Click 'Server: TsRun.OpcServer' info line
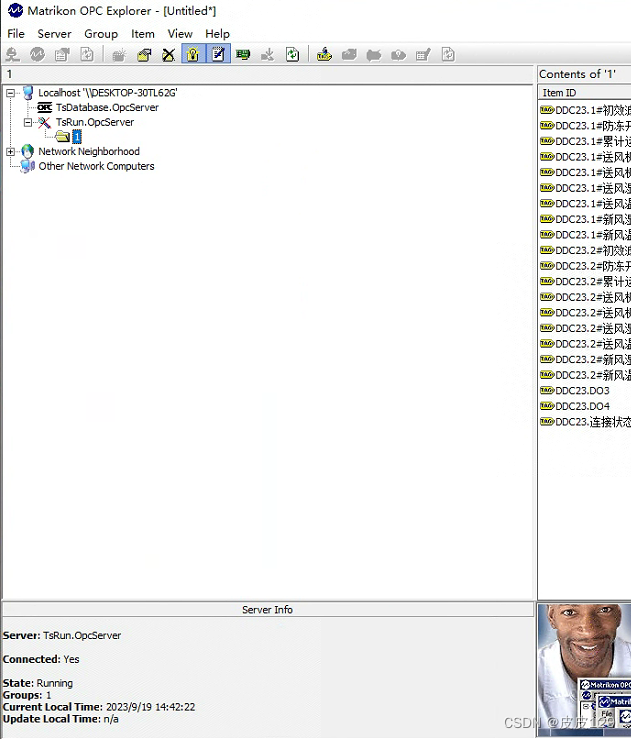 [62, 635]
